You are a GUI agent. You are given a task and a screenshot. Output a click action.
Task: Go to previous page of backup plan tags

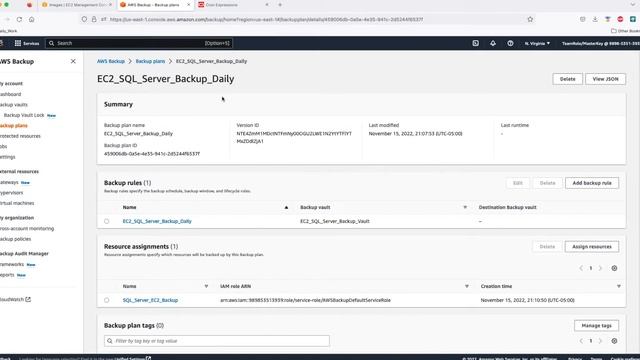point(581,341)
